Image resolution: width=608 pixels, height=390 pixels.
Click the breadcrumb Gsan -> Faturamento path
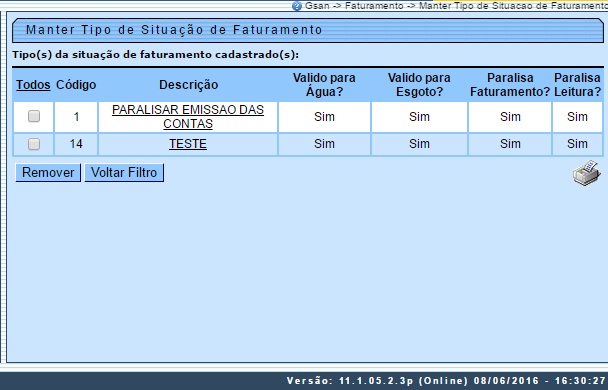pos(456,6)
